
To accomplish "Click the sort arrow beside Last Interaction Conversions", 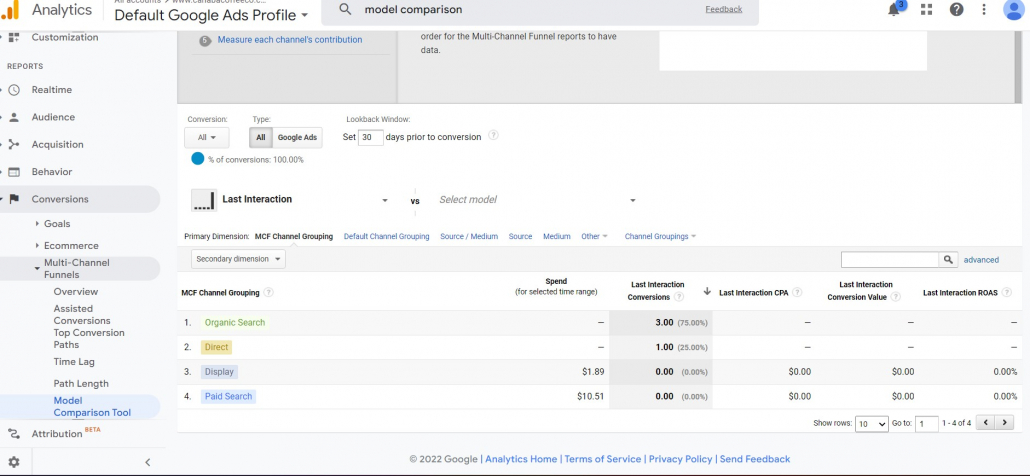I will click(x=707, y=292).
